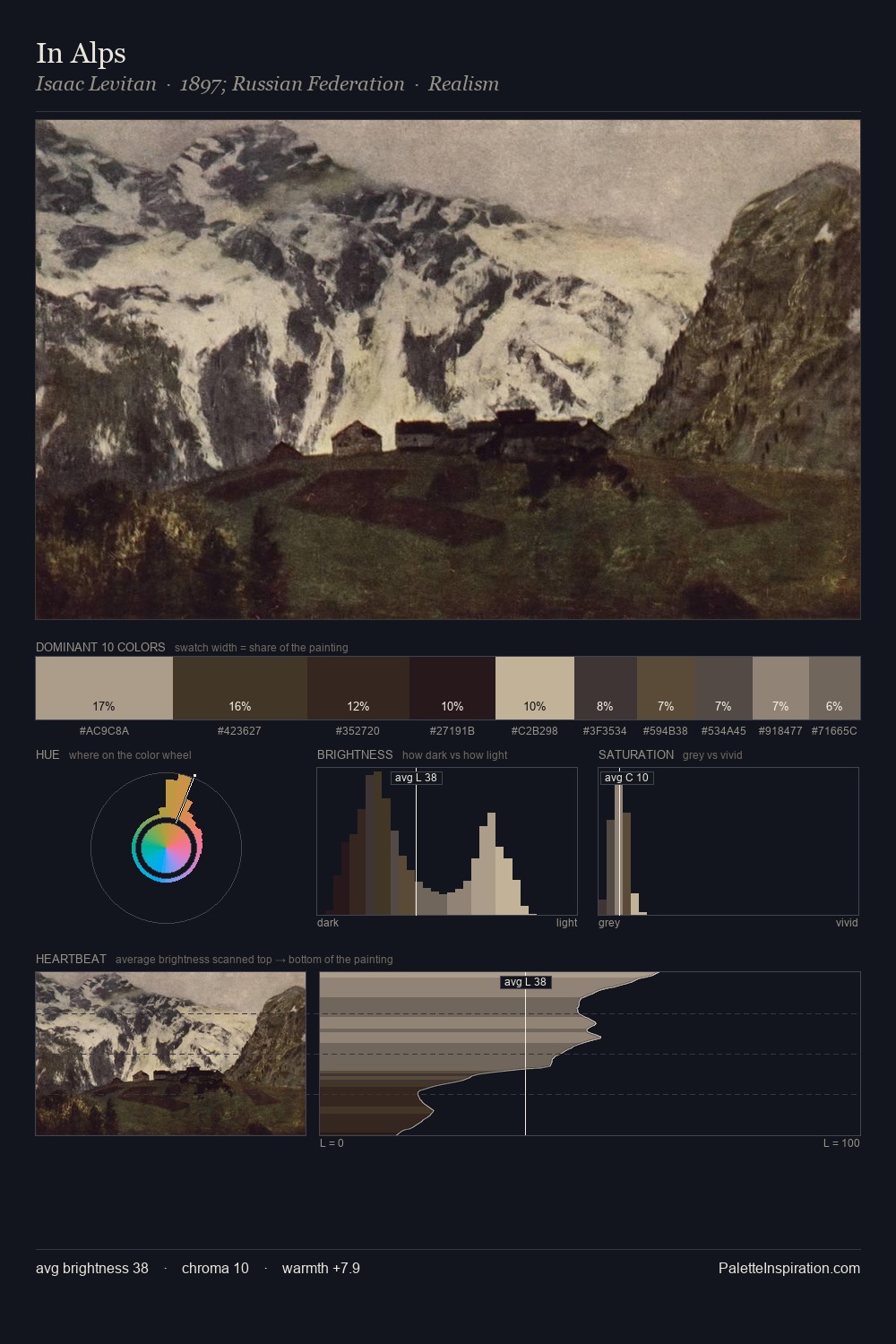Click '1897; Russian Federation' text
The image size is (896, 1344).
click(x=292, y=84)
